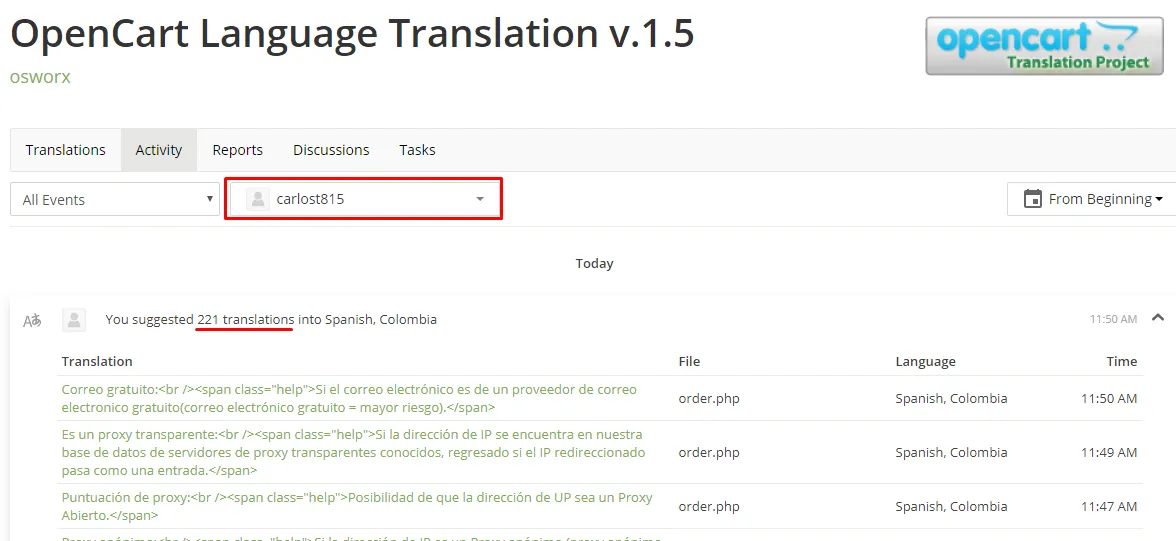Click the File column header
This screenshot has height=541, width=1176.
[x=689, y=362]
